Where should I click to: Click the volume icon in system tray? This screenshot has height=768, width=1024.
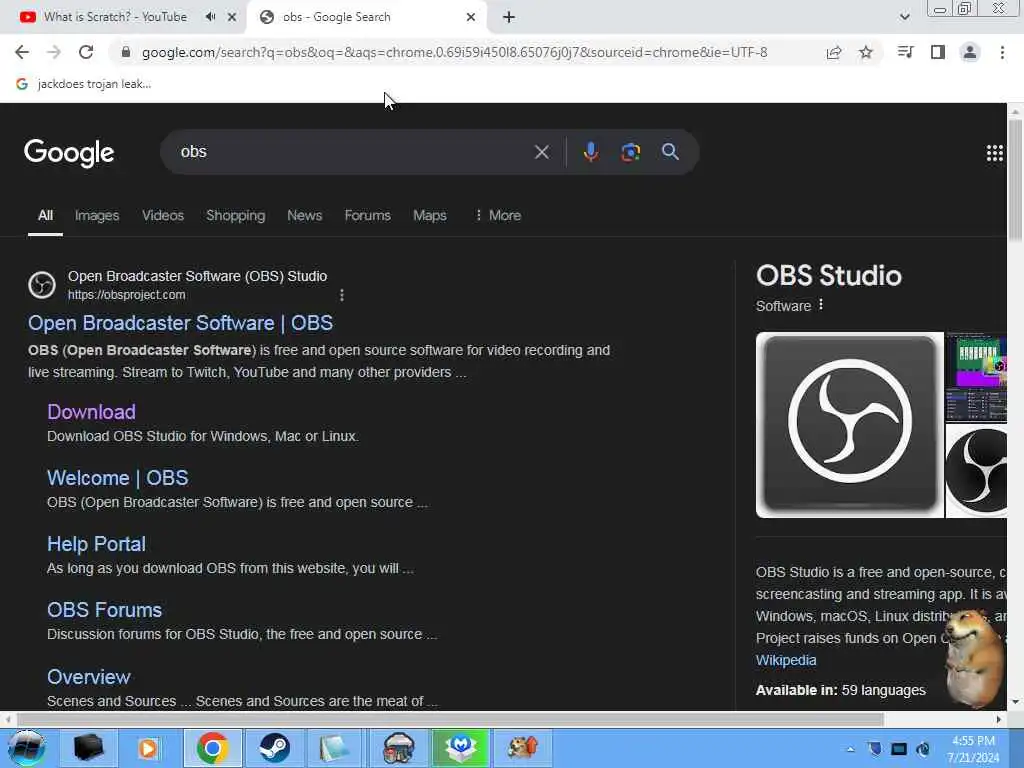[923, 749]
